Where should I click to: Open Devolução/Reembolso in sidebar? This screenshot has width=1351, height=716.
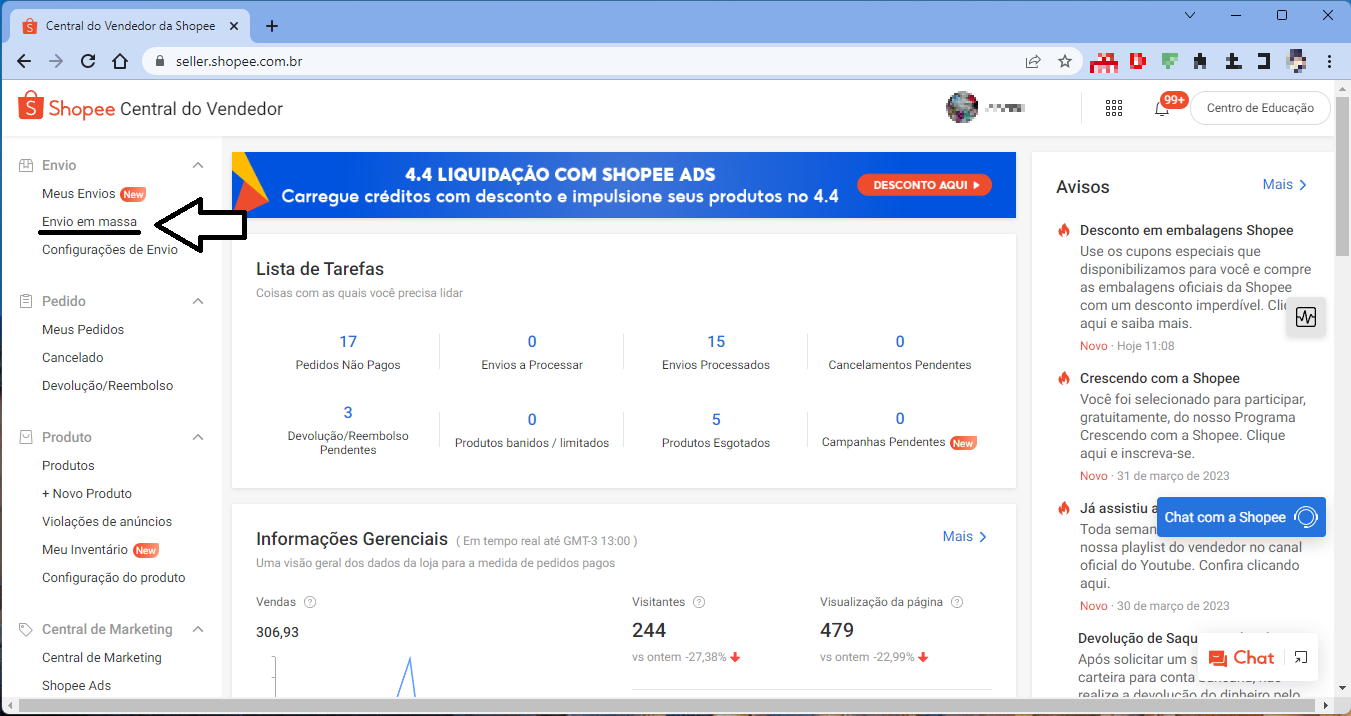[108, 385]
